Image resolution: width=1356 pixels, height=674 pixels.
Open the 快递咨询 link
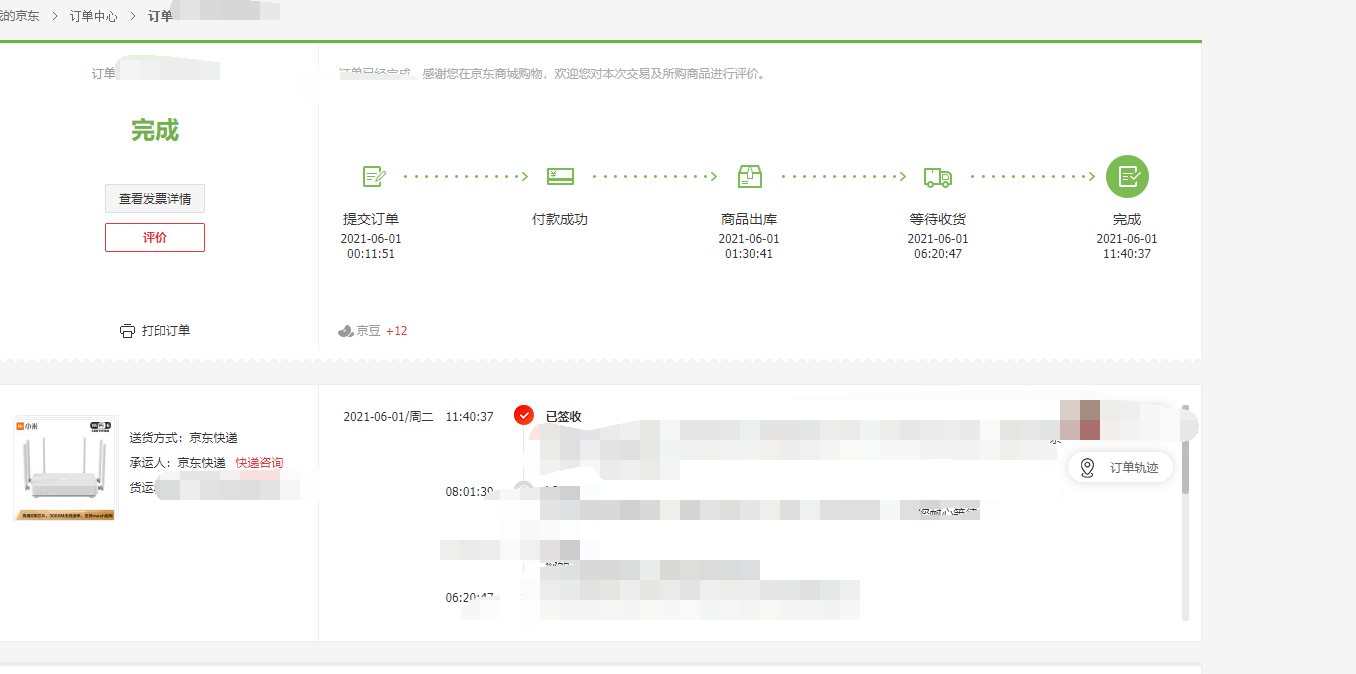(x=259, y=463)
